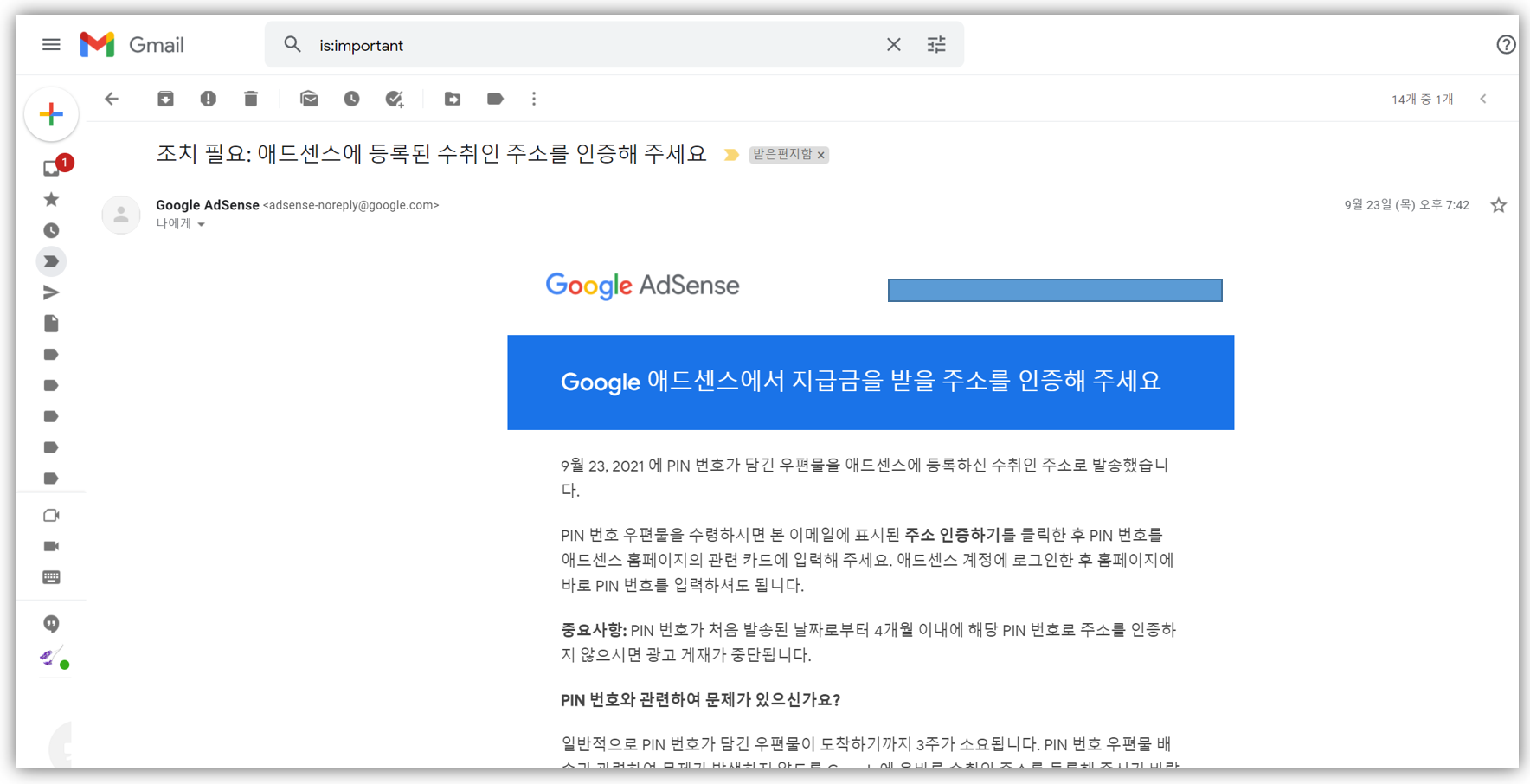Open the New meeting camera icon
This screenshot has height=784, width=1530.
click(51, 516)
